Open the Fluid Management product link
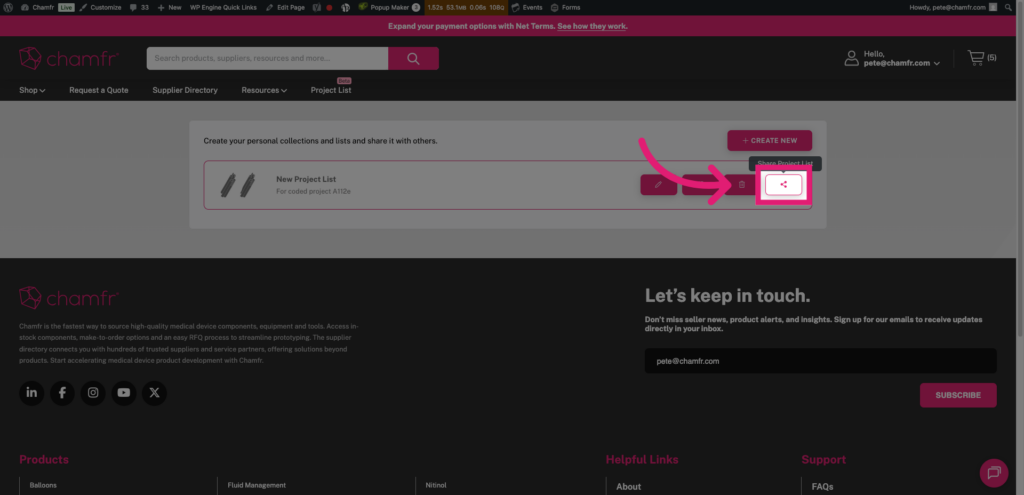Screen dimensions: 1024x495 click(x=257, y=485)
